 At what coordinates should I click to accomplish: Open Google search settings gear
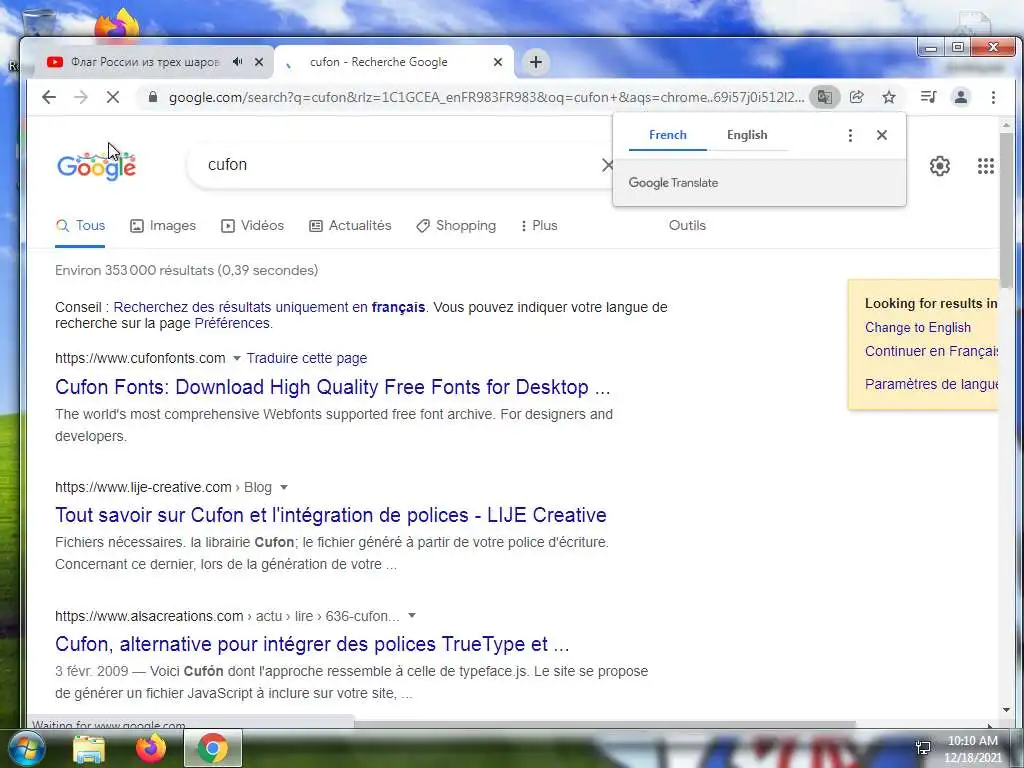940,166
